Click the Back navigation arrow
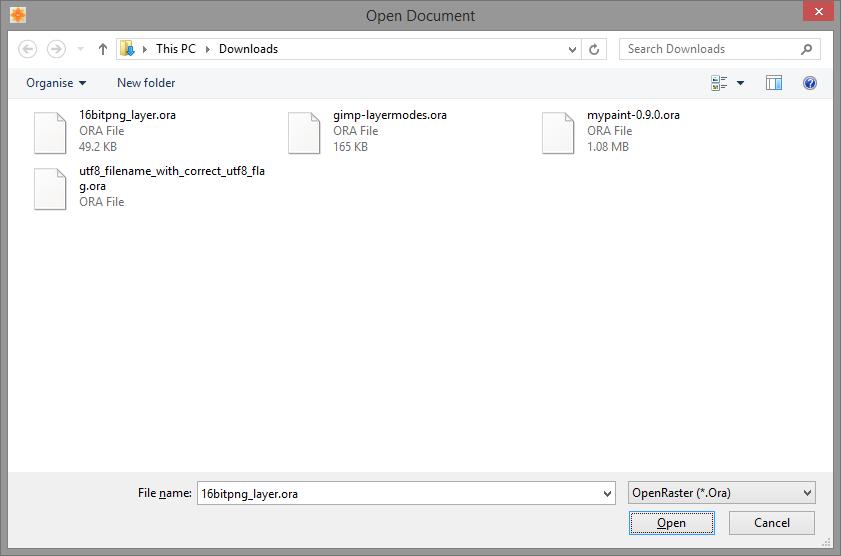 pyautogui.click(x=28, y=49)
